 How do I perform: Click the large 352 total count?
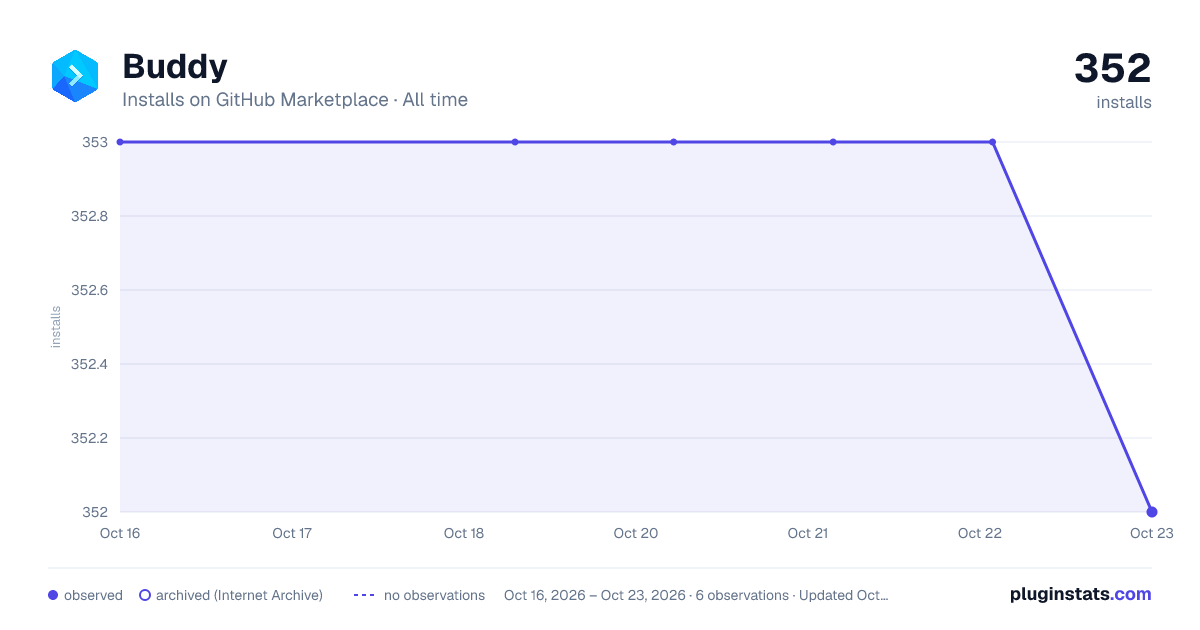(x=1112, y=68)
